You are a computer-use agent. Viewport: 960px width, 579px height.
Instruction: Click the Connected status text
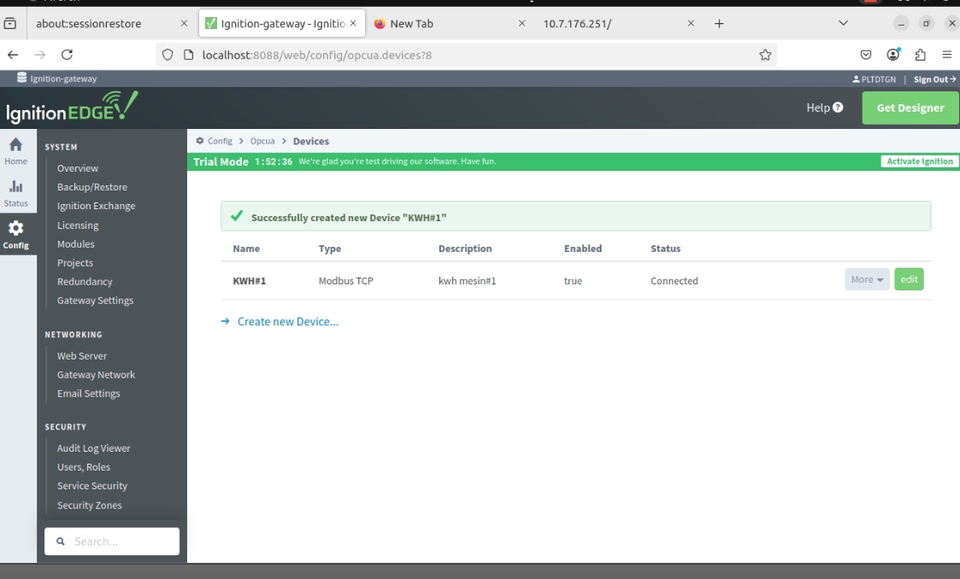pyautogui.click(x=673, y=281)
